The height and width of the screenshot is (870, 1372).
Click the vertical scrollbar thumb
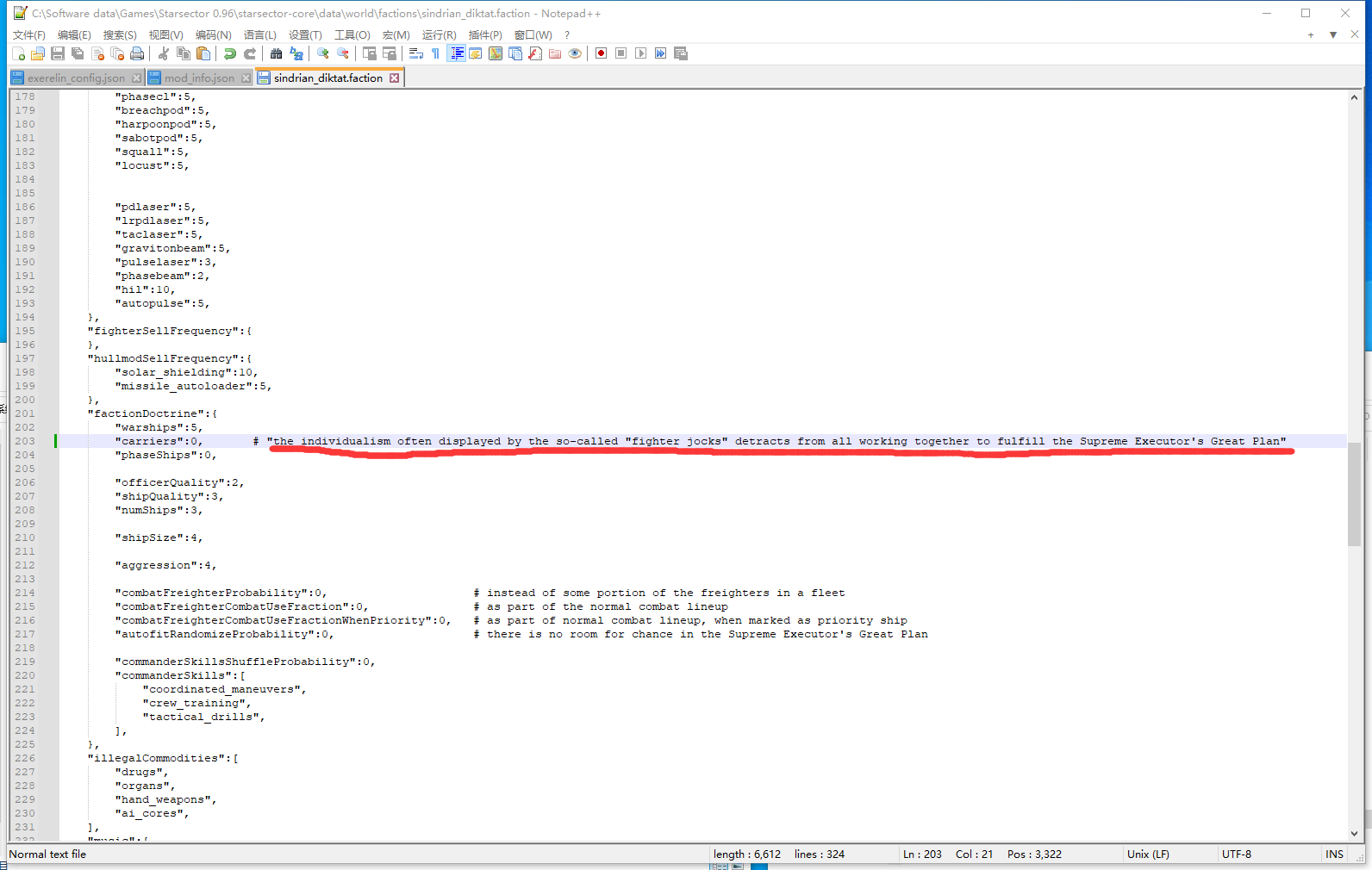pyautogui.click(x=1354, y=494)
